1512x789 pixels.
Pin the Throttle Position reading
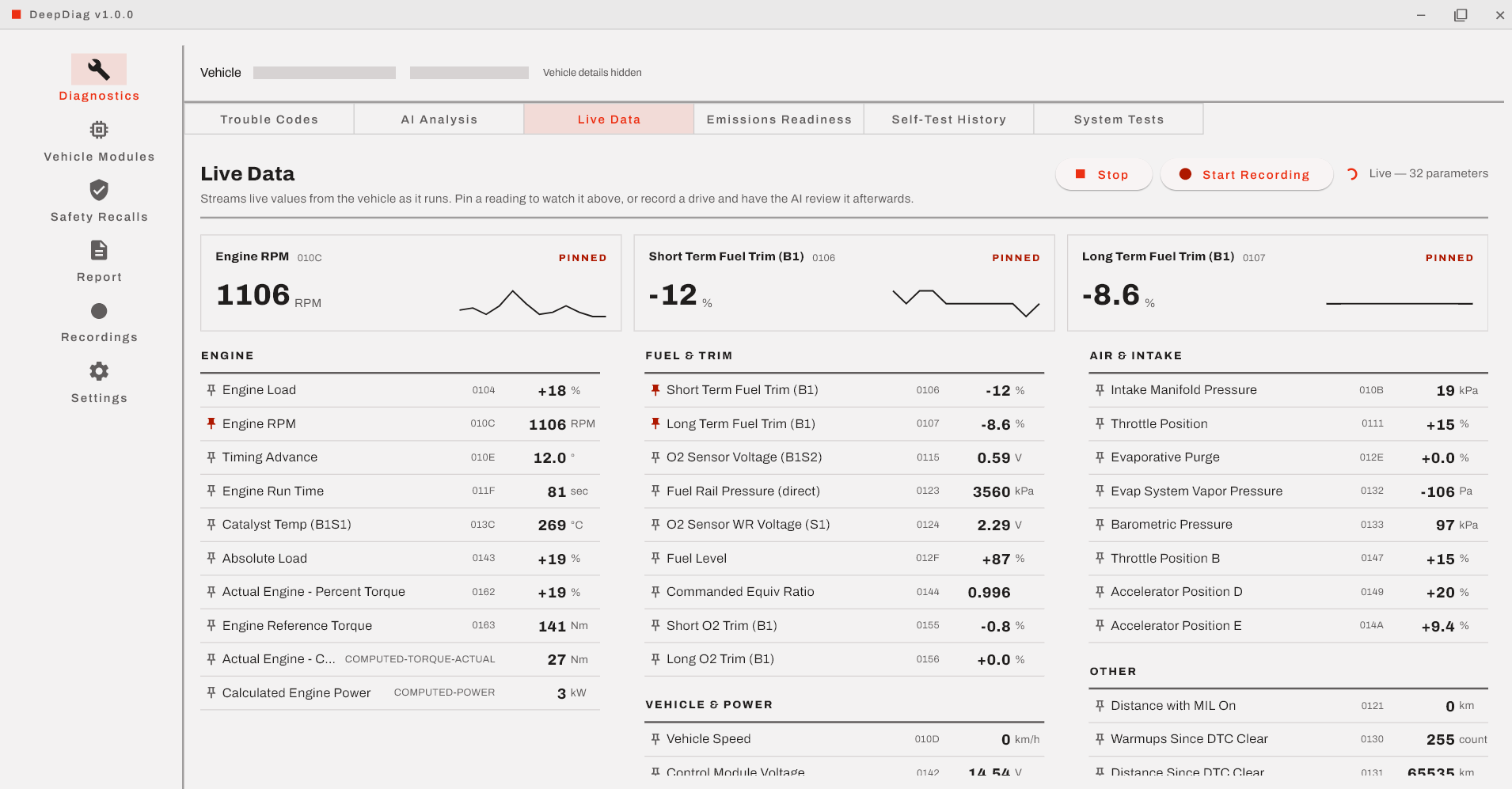[1100, 423]
